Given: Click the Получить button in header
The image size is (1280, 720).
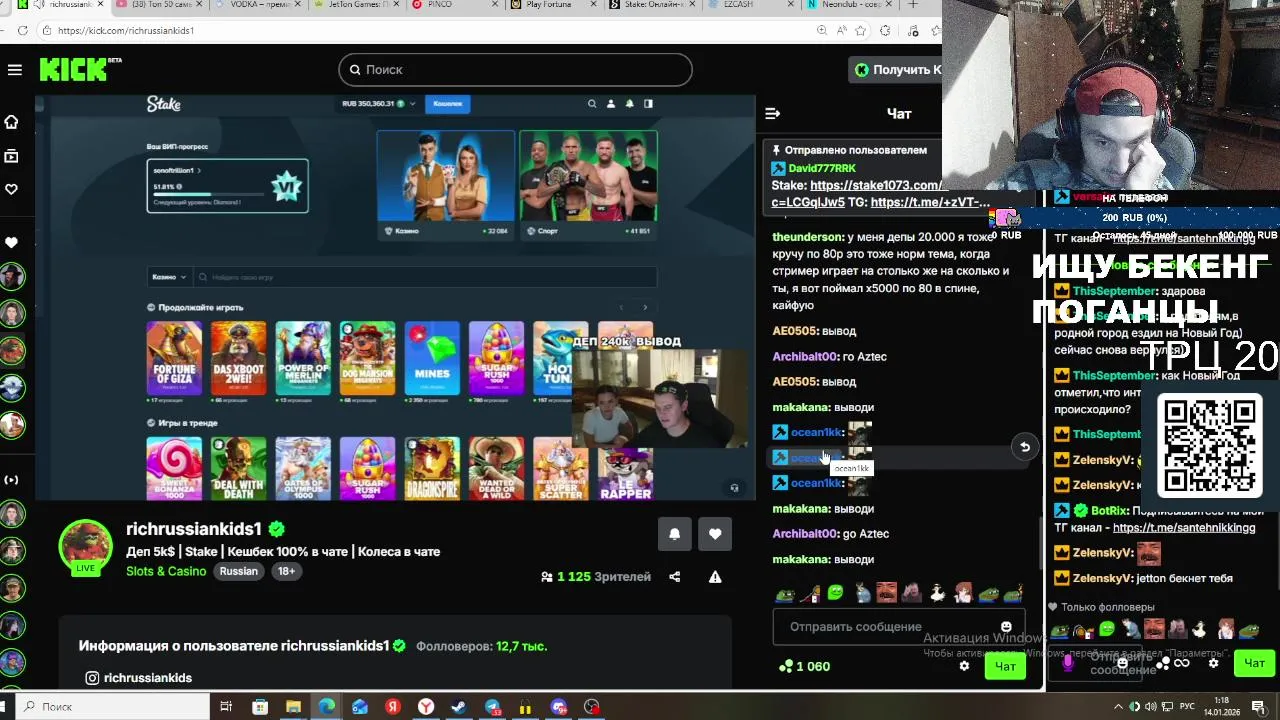Looking at the screenshot, I should click(x=897, y=70).
